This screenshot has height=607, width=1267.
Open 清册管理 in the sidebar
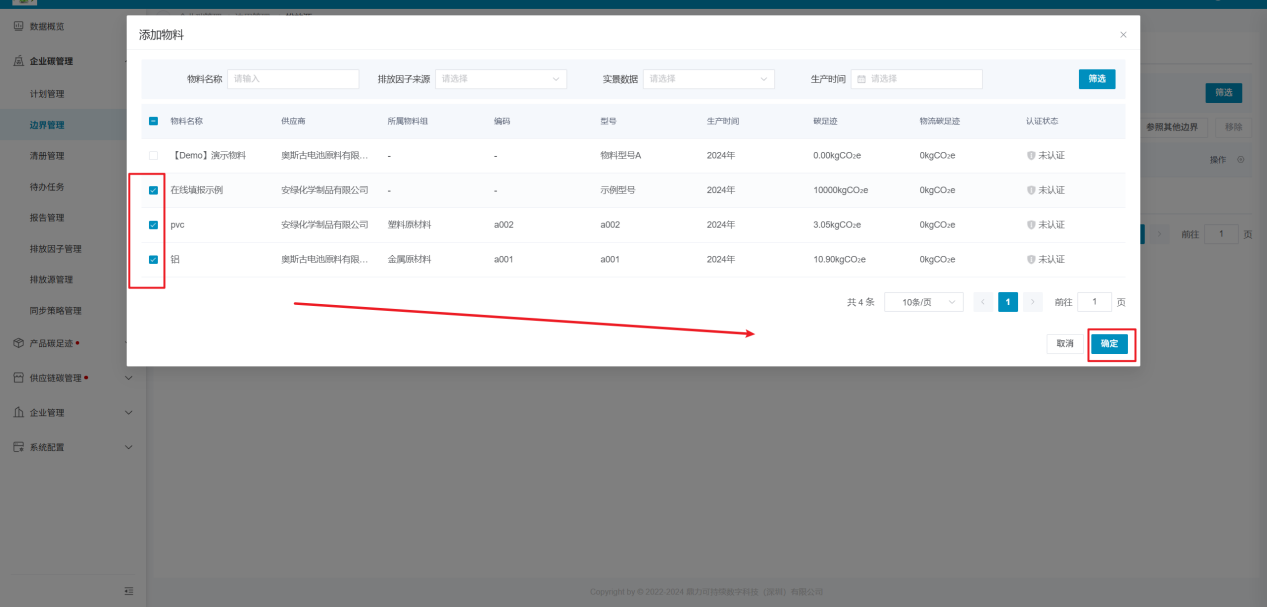[x=47, y=156]
